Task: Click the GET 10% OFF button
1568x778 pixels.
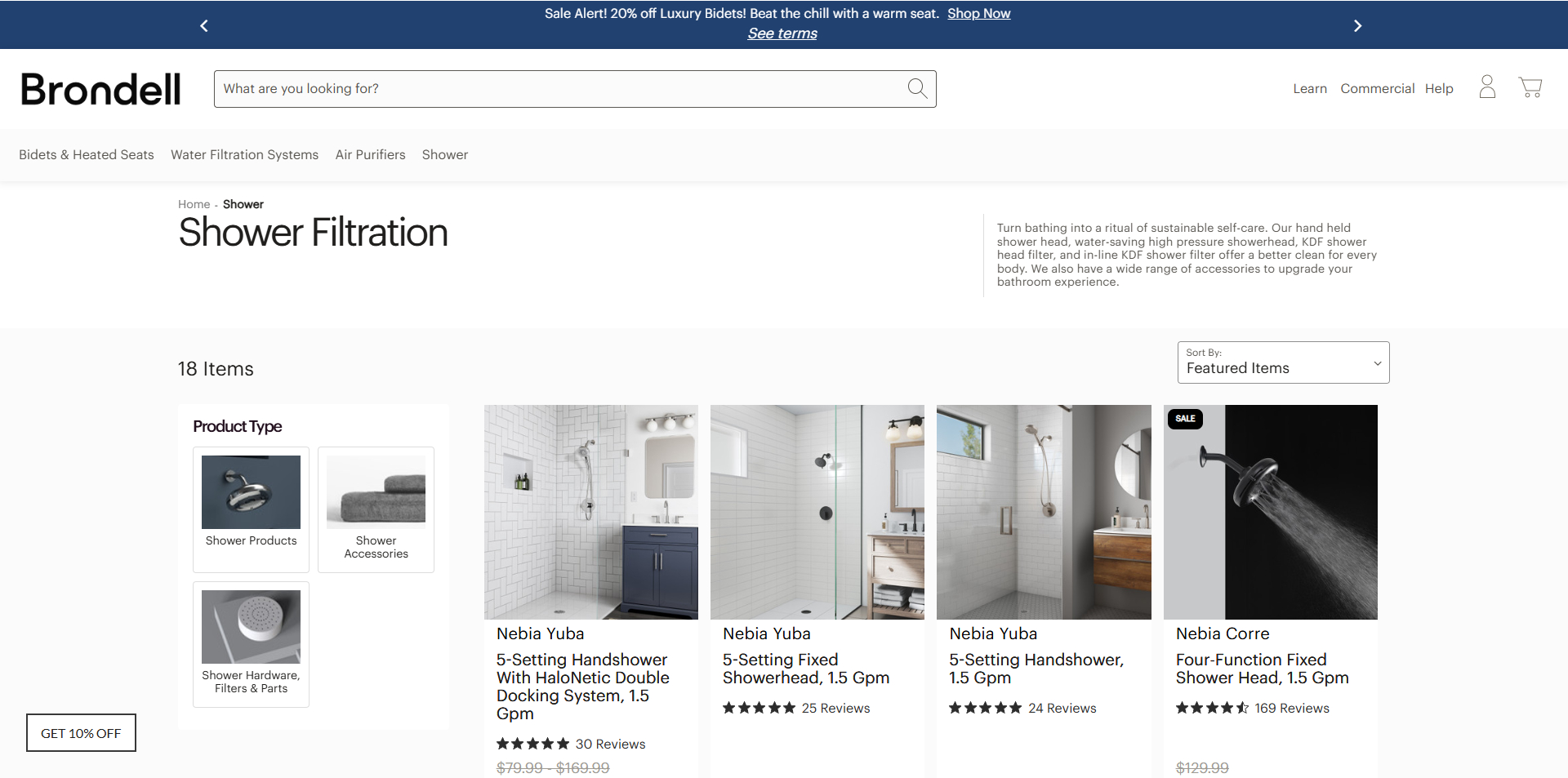Action: (x=81, y=733)
